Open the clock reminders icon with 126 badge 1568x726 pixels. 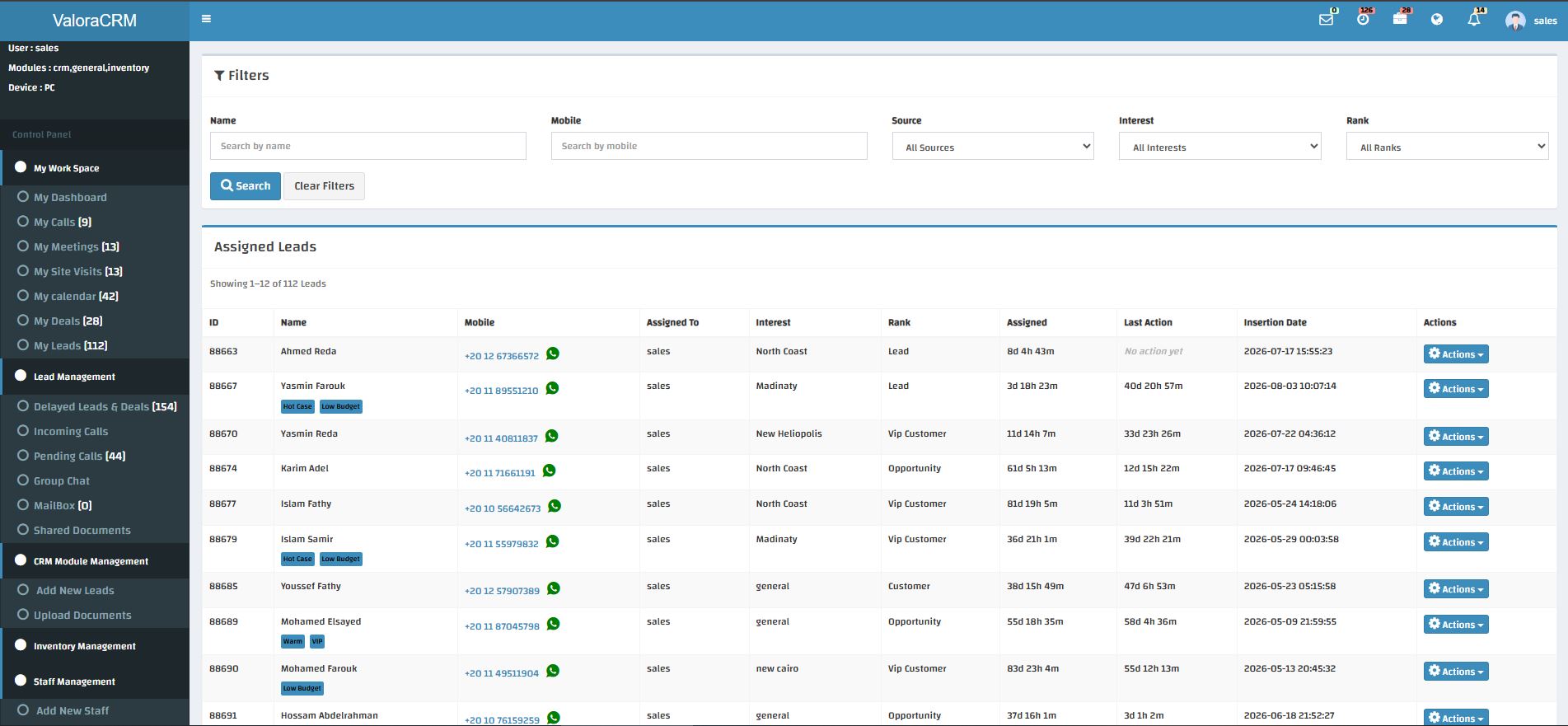(x=1363, y=19)
